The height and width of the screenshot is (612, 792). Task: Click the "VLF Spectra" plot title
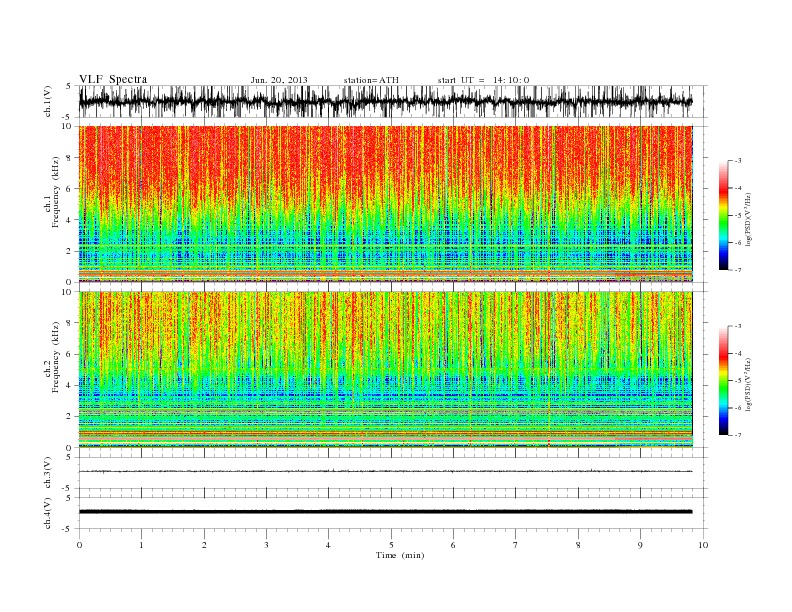[x=113, y=79]
